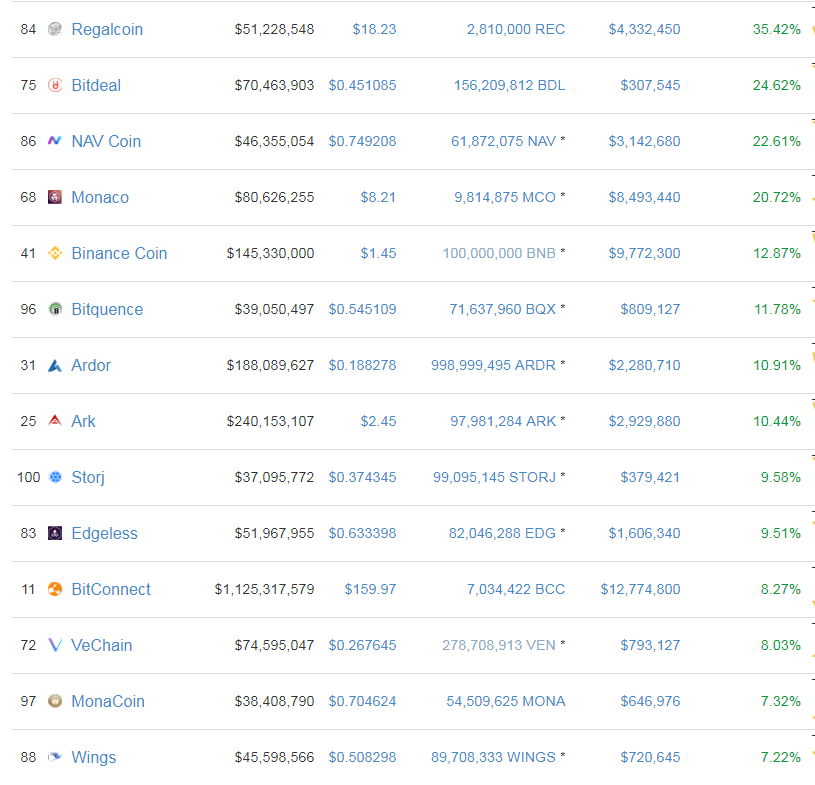Open the Monaco coin page
The width and height of the screenshot is (815, 785).
click(x=100, y=198)
